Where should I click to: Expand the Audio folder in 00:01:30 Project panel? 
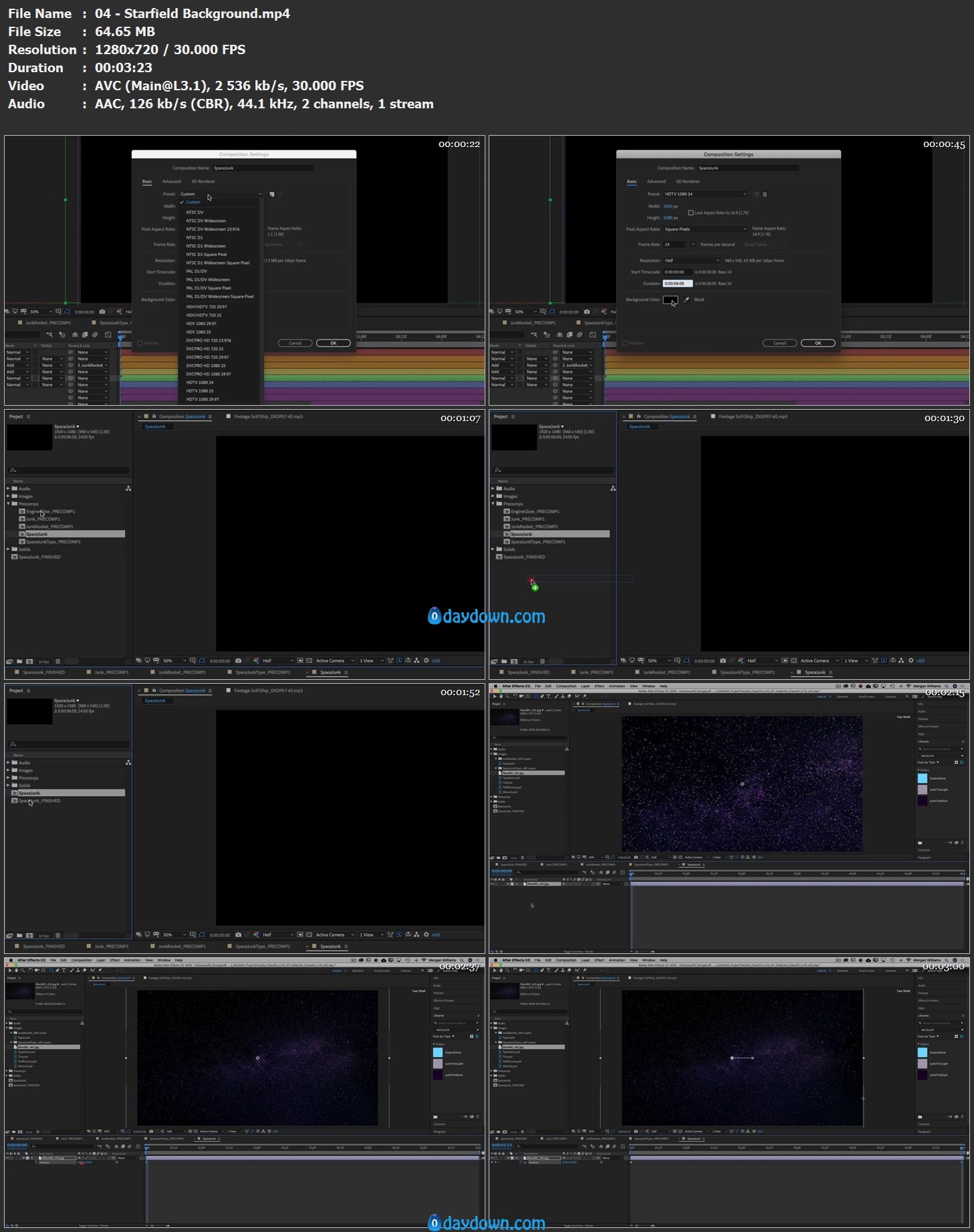[x=493, y=489]
